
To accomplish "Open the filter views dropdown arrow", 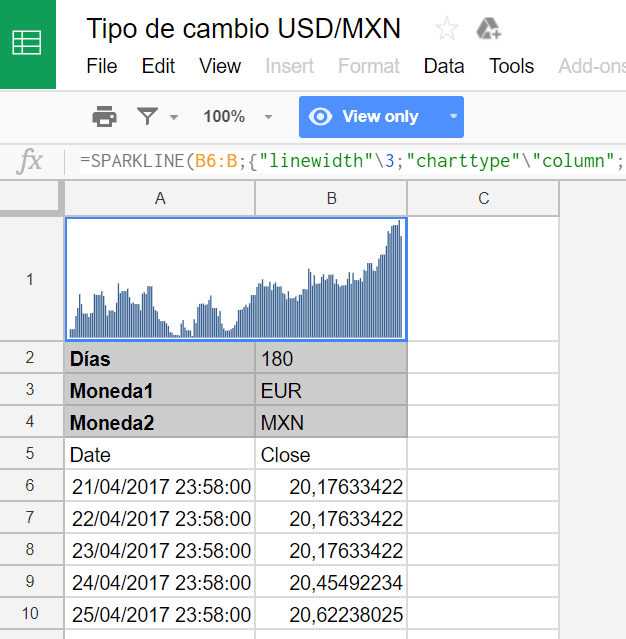I will 174,117.
